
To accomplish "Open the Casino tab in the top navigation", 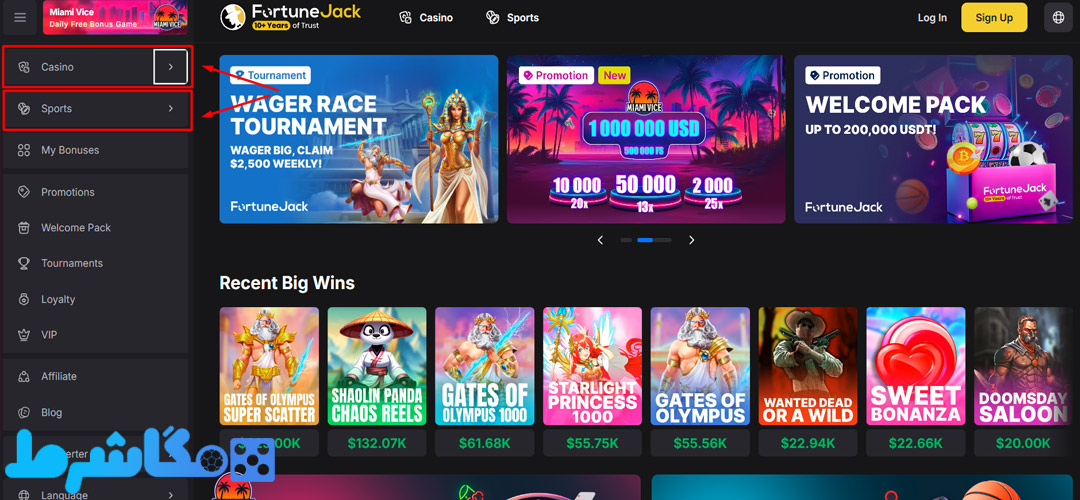I will (x=426, y=18).
